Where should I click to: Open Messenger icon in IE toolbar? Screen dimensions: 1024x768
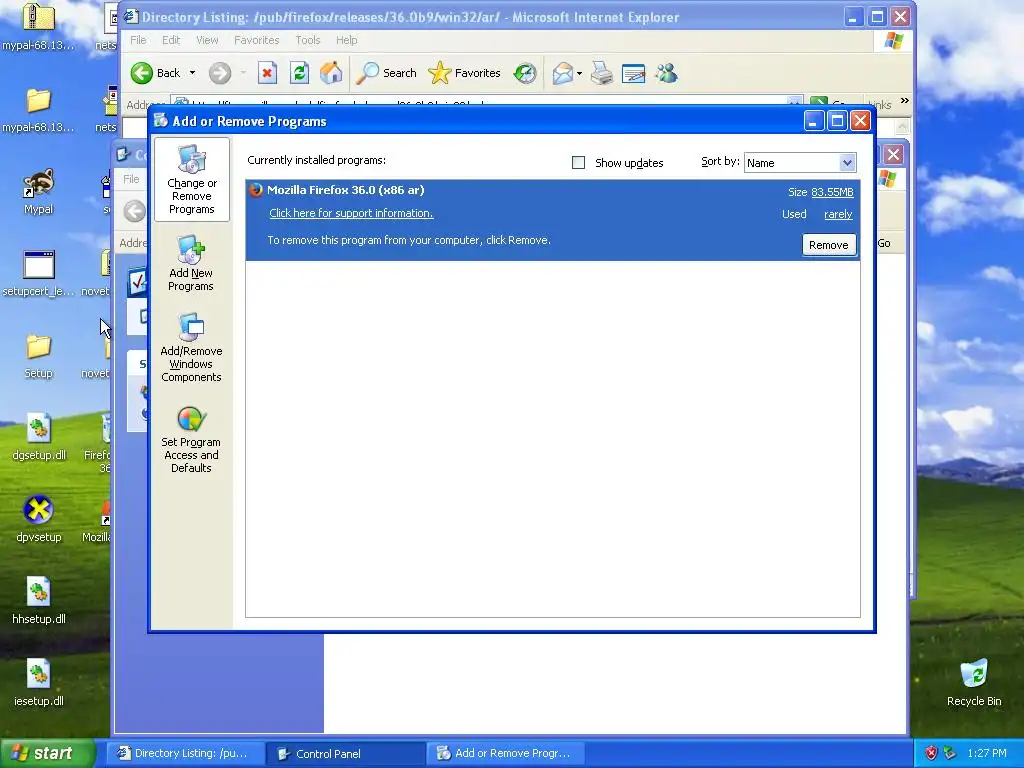(666, 73)
